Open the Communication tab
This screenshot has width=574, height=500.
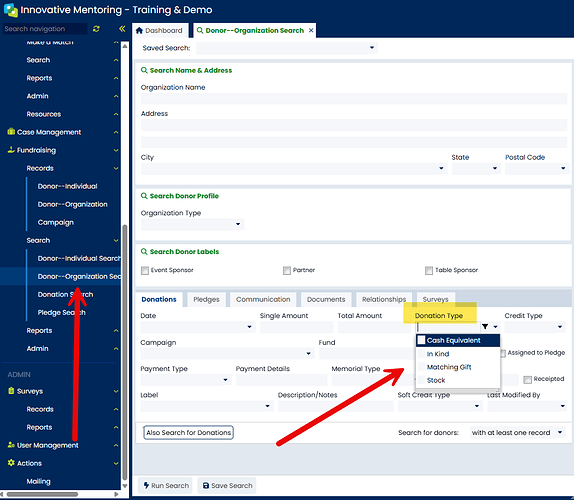(263, 299)
